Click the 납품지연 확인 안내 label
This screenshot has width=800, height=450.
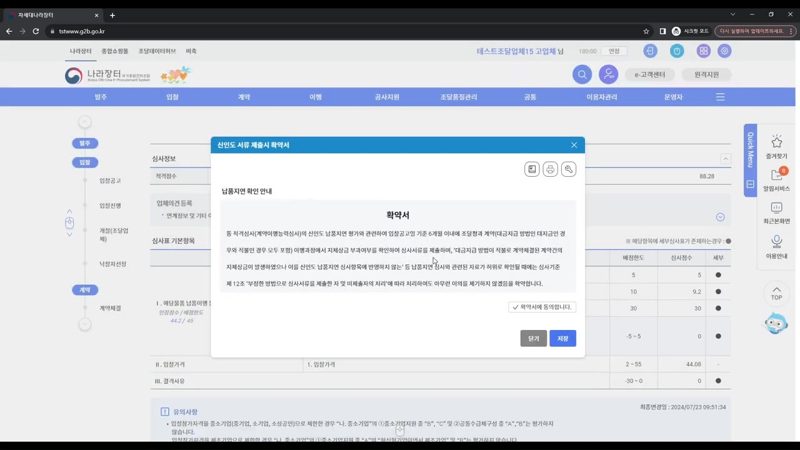coord(247,191)
